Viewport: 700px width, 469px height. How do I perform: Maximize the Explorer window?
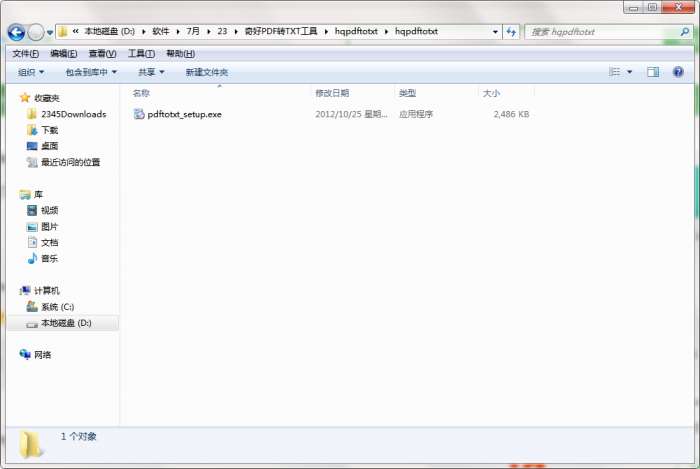[653, 7]
